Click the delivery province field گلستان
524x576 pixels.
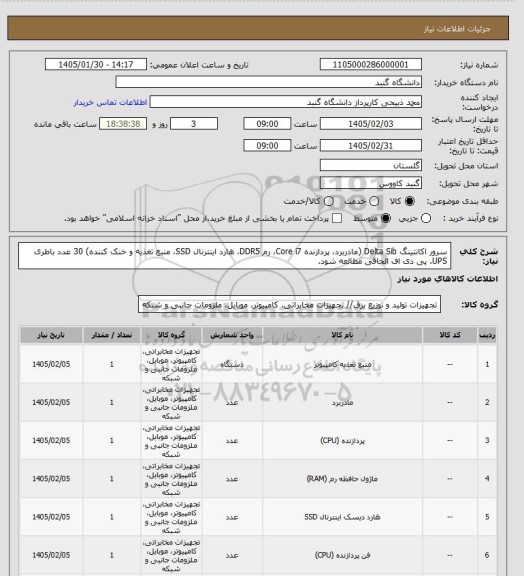point(370,165)
